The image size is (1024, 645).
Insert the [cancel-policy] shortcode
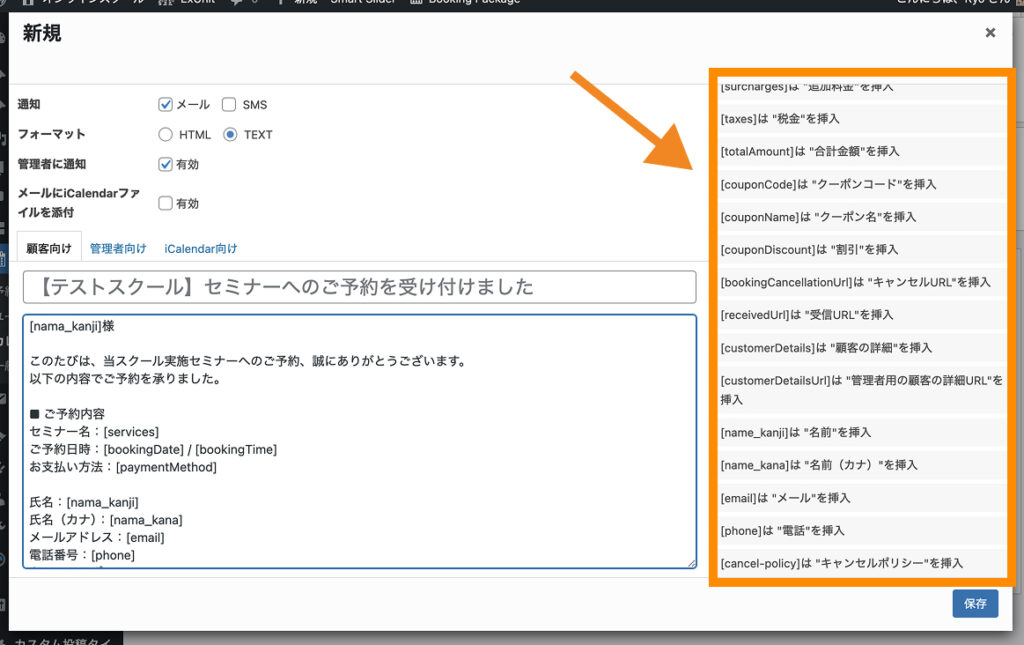(x=841, y=563)
